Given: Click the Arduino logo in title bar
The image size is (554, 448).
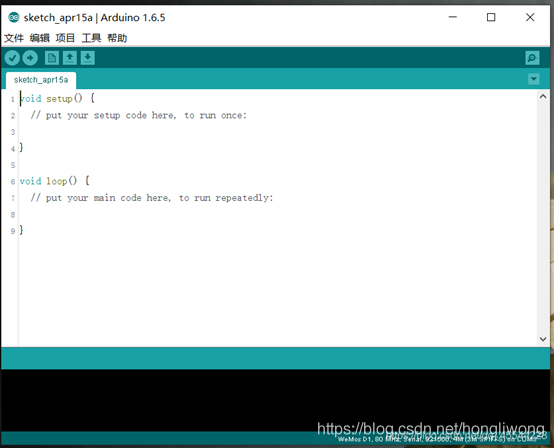Looking at the screenshot, I should click(x=14, y=17).
